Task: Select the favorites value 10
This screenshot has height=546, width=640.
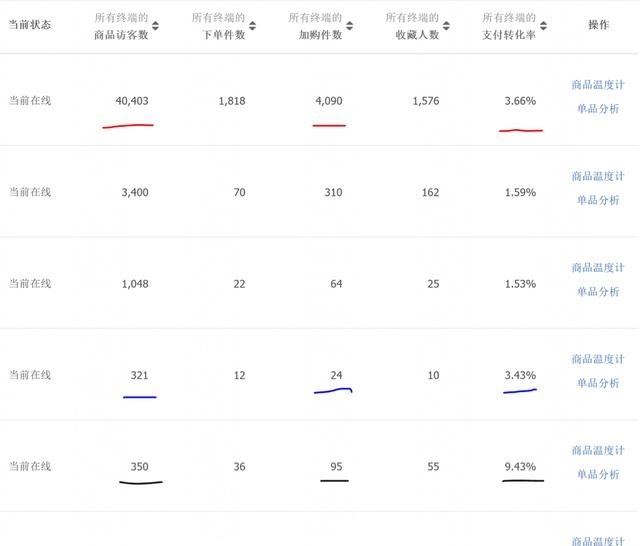Action: (433, 375)
